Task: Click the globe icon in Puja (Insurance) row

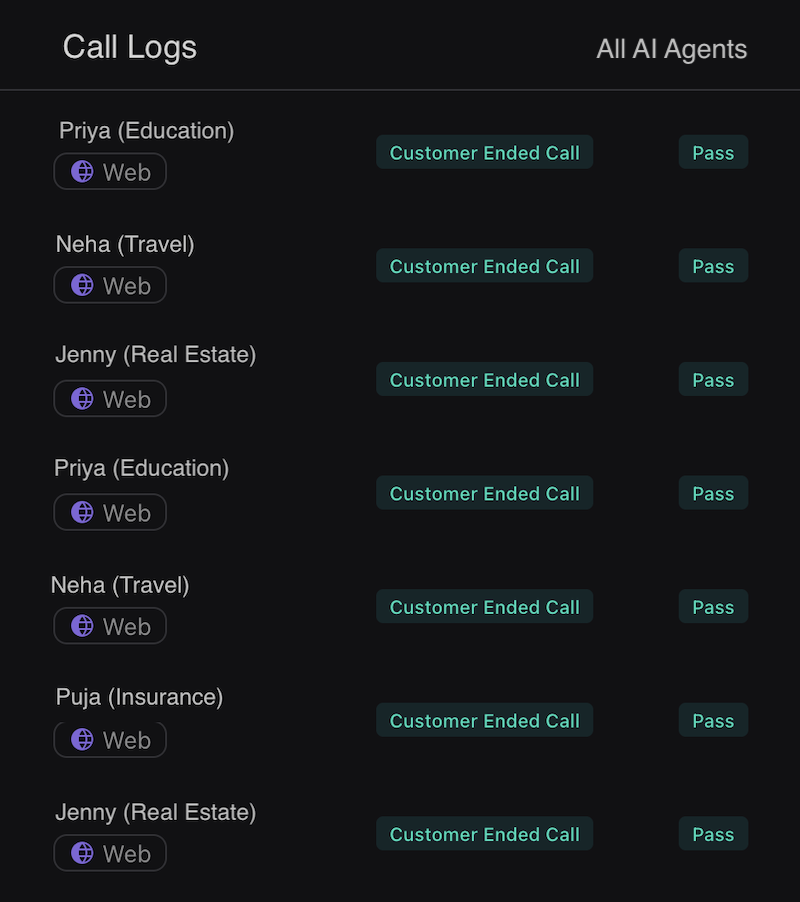Action: (83, 740)
